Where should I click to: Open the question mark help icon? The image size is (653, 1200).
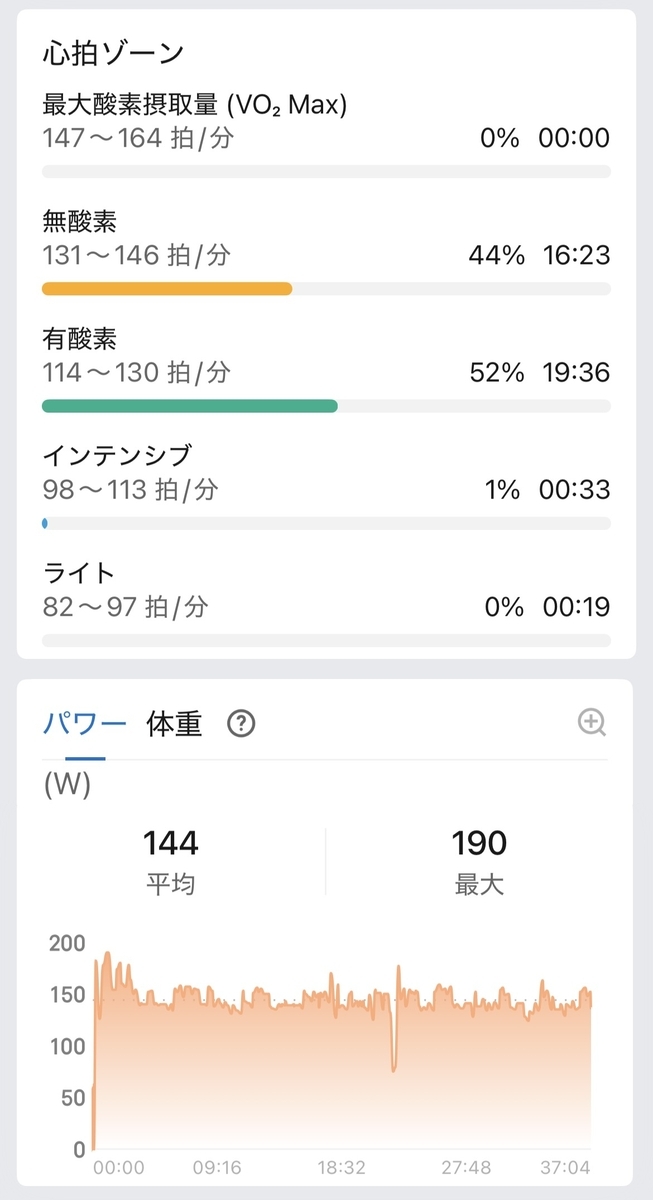click(241, 723)
